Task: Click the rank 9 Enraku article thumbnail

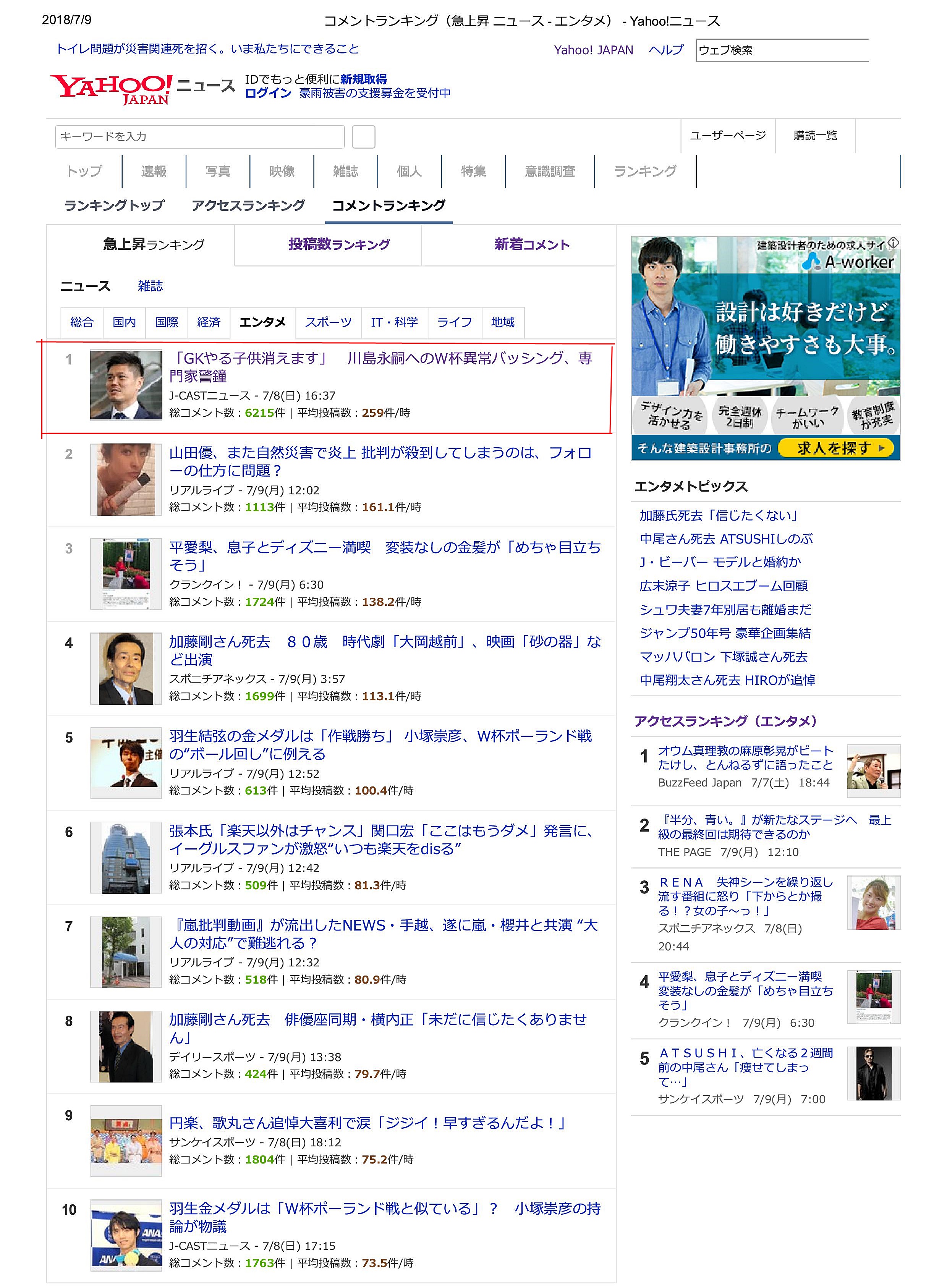Action: tap(126, 1141)
